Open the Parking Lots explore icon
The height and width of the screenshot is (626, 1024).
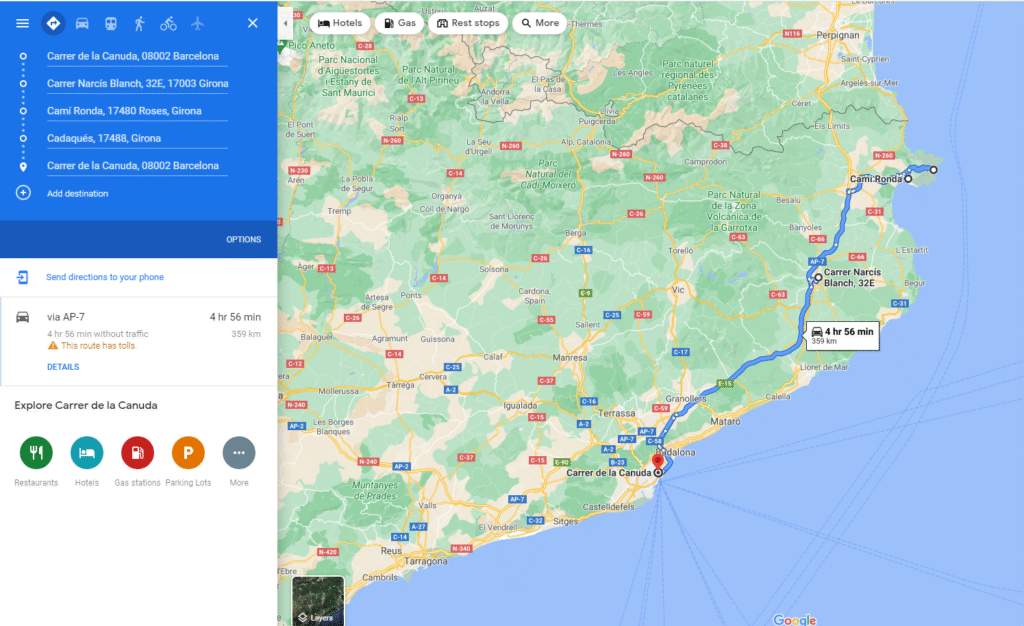pyautogui.click(x=188, y=453)
